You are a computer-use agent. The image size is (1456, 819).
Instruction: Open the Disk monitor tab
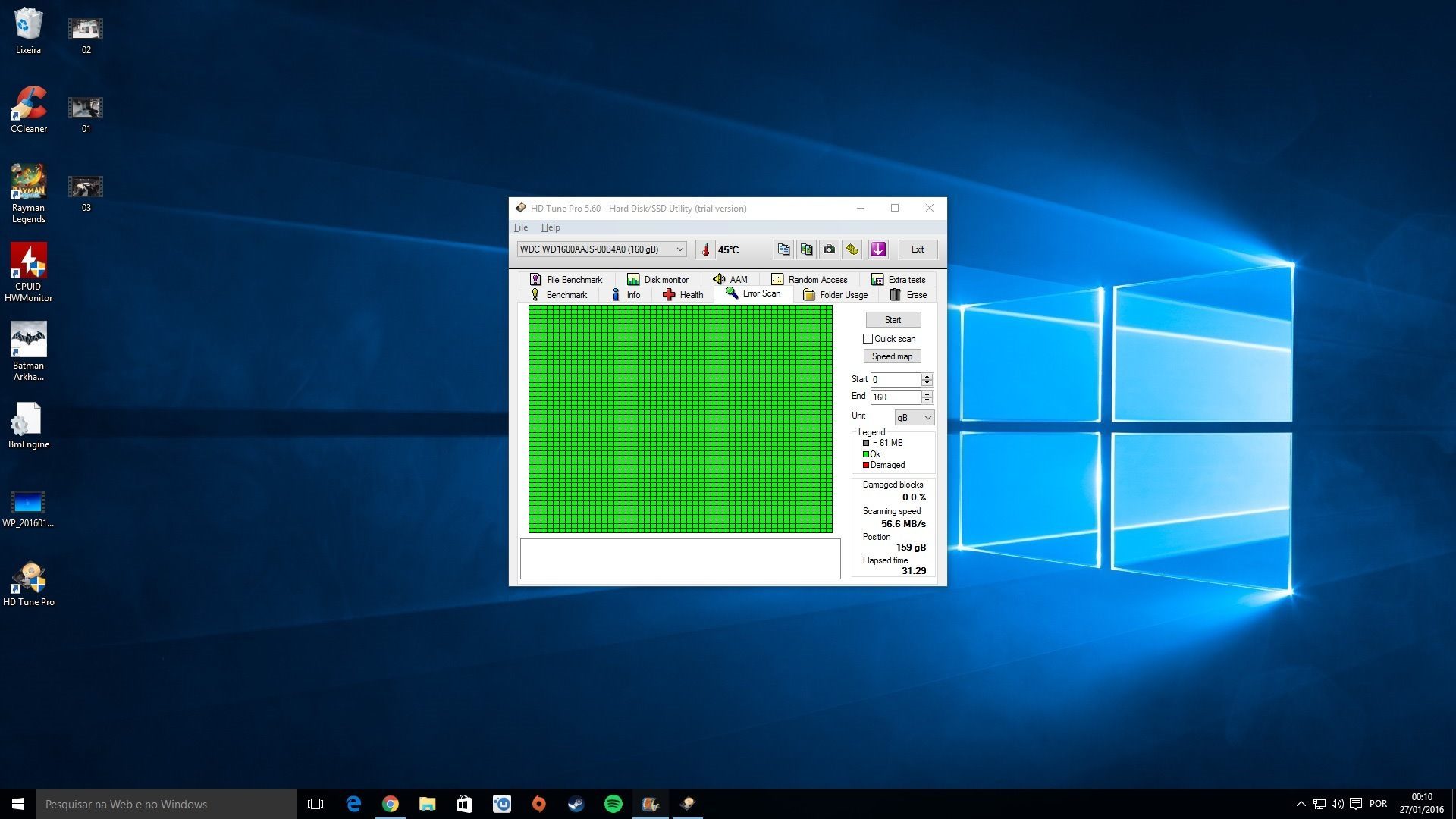(x=657, y=279)
